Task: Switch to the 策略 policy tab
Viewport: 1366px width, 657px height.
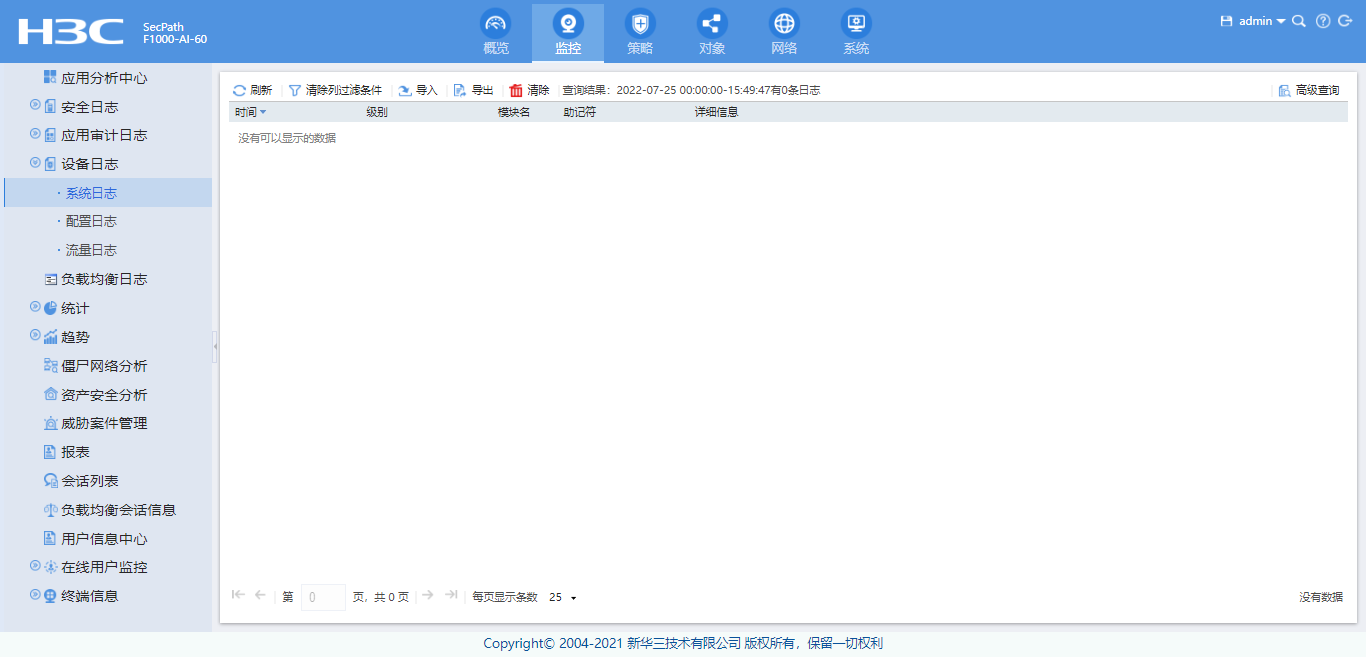Action: coord(640,32)
